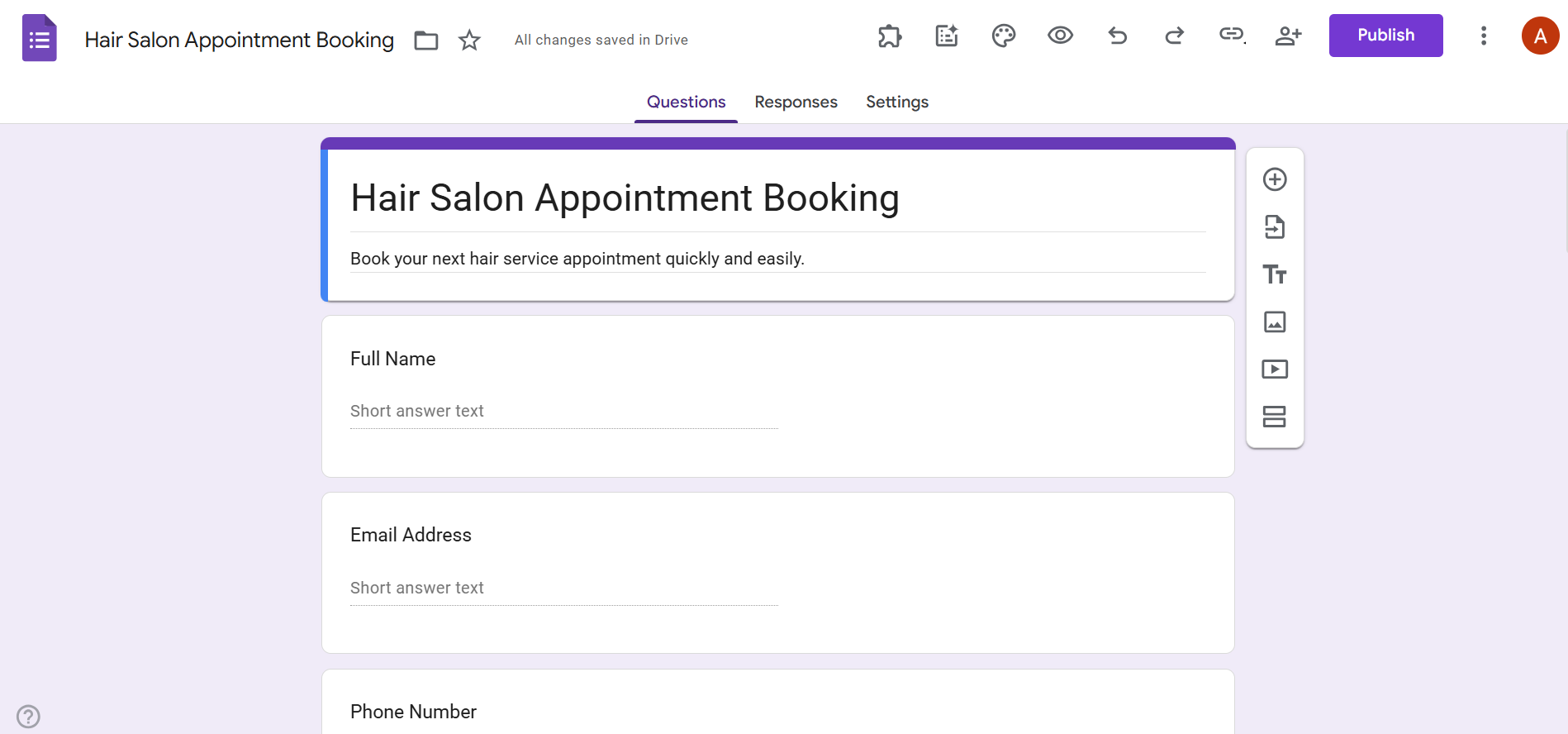Screen dimensions: 1568x734
Task: Open more options three-dot menu
Action: click(x=1484, y=36)
